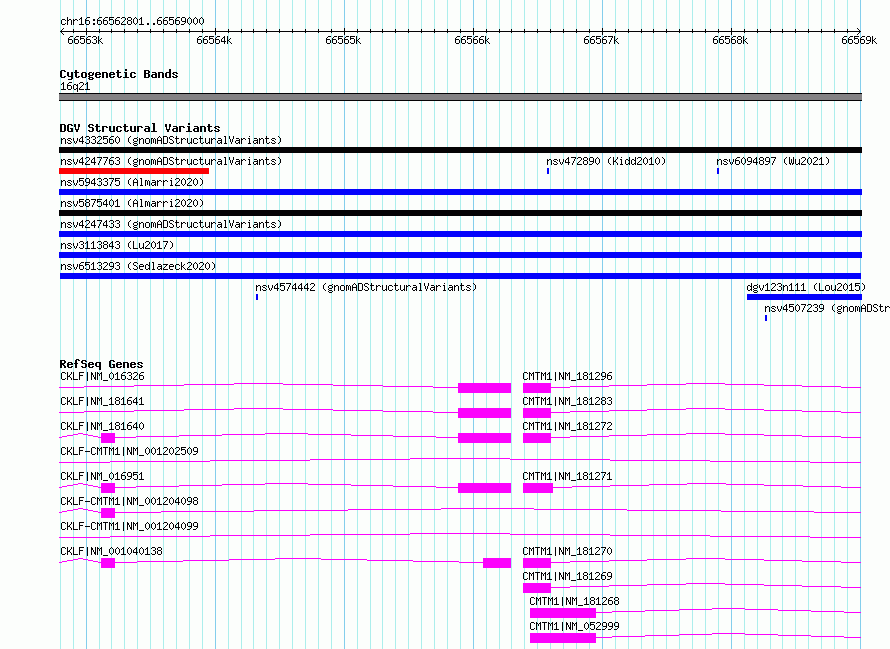Click the CKLF|NM_181640 transcript label
The height and width of the screenshot is (649, 890).
[x=102, y=426]
